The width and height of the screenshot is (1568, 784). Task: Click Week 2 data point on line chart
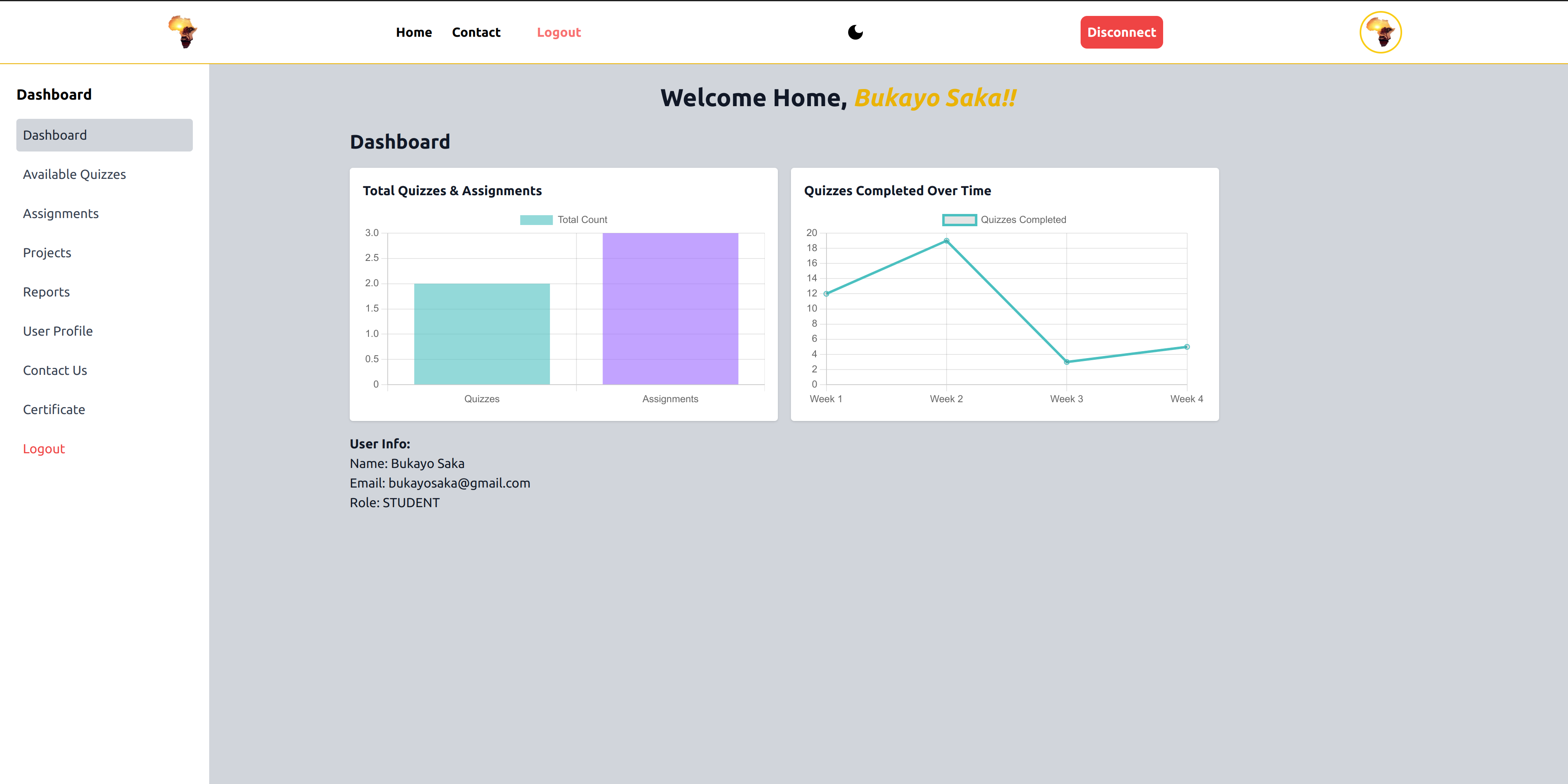(946, 241)
